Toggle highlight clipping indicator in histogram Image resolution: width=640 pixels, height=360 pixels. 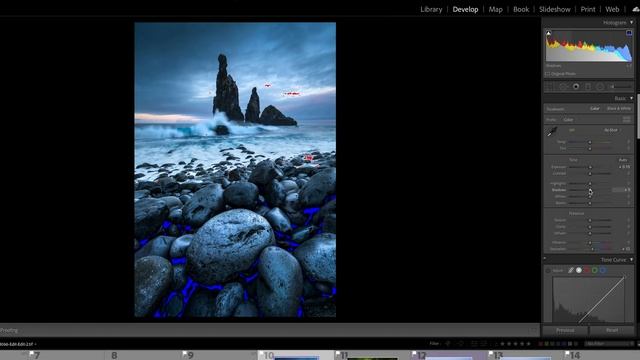[629, 33]
